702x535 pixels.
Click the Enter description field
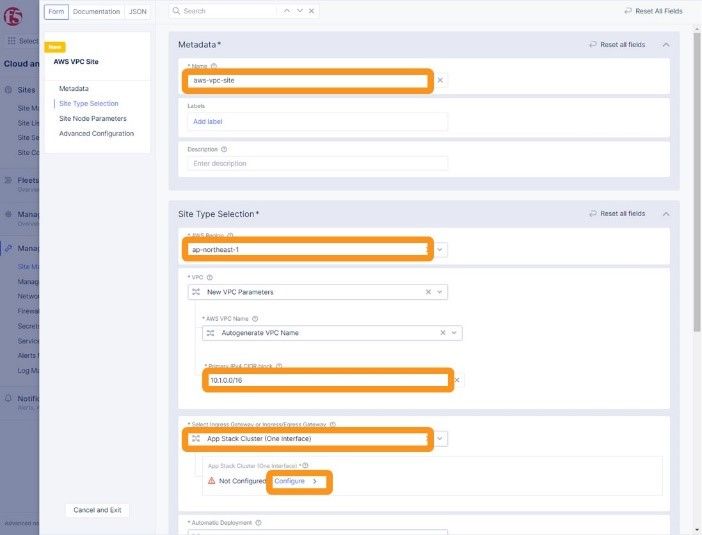click(317, 163)
